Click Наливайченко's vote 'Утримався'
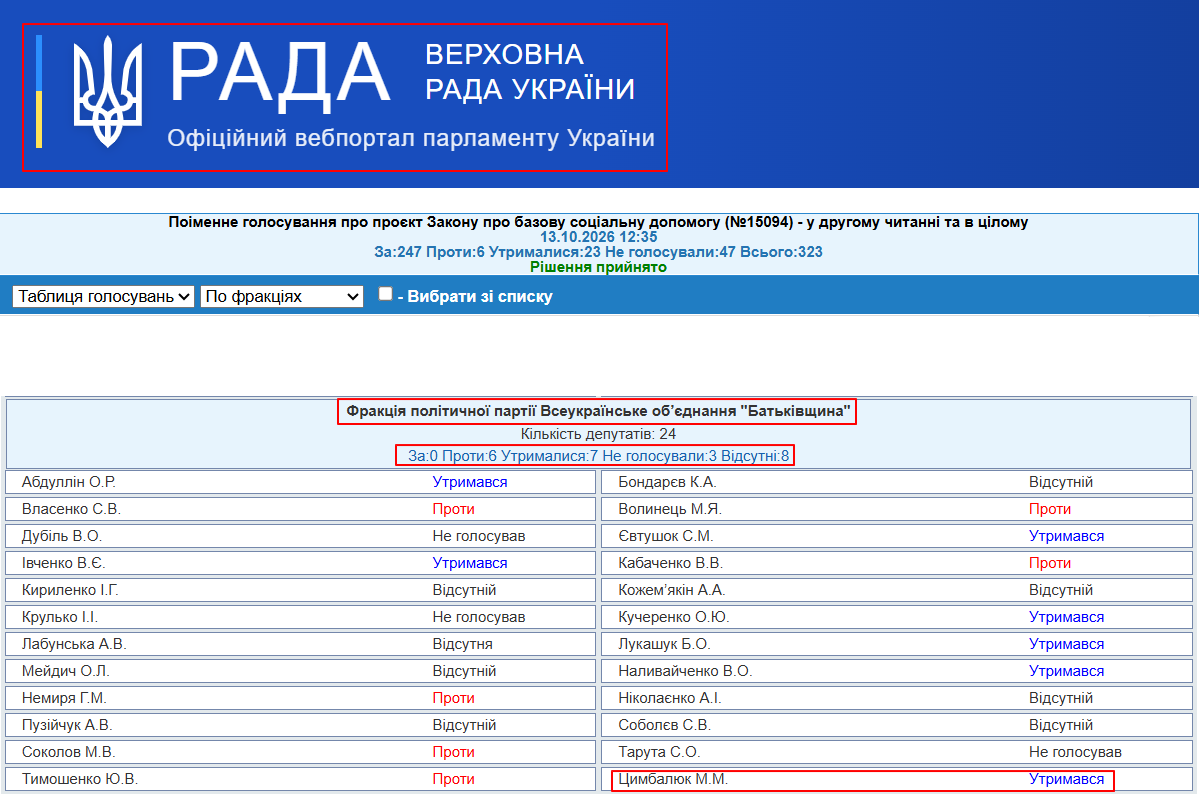The width and height of the screenshot is (1199, 794). (x=1066, y=671)
